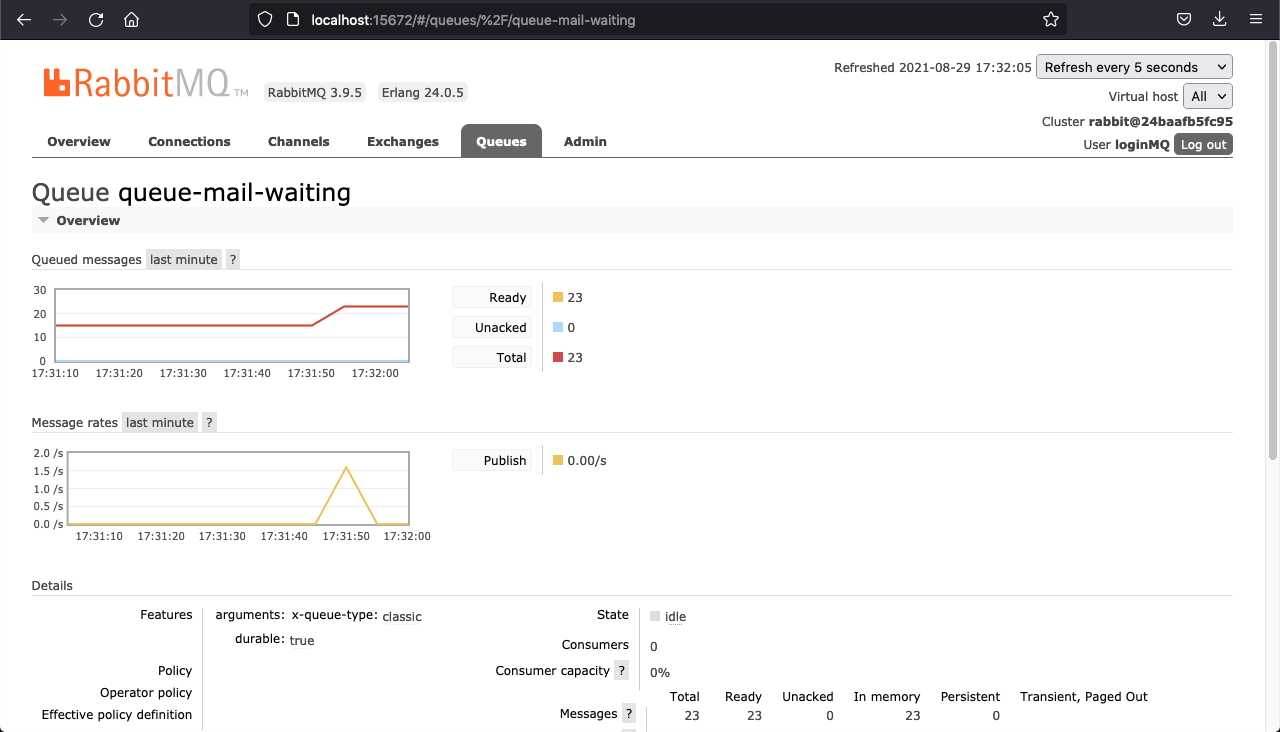Screen dimensions: 1280x732
Task: Toggle the Ready series in chart
Action: pos(492,297)
